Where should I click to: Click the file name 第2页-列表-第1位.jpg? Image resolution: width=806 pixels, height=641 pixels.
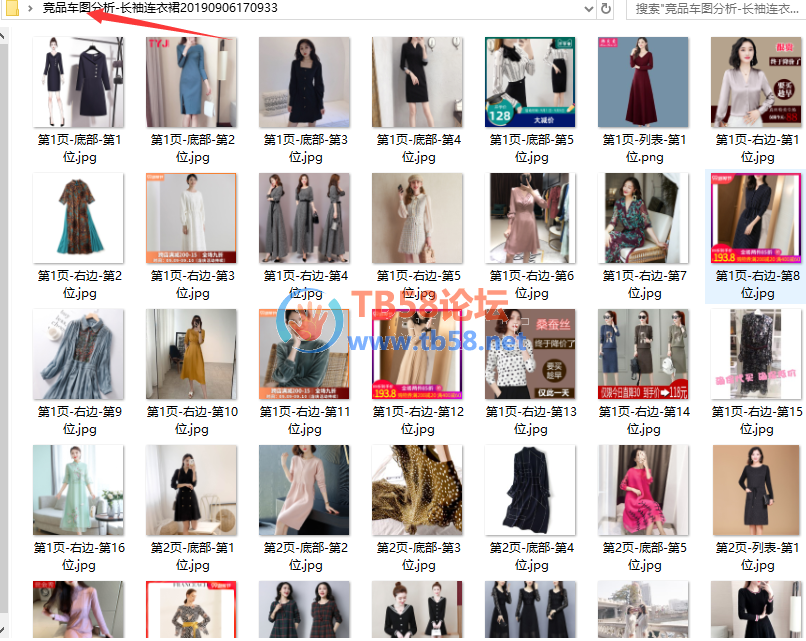pyautogui.click(x=757, y=556)
